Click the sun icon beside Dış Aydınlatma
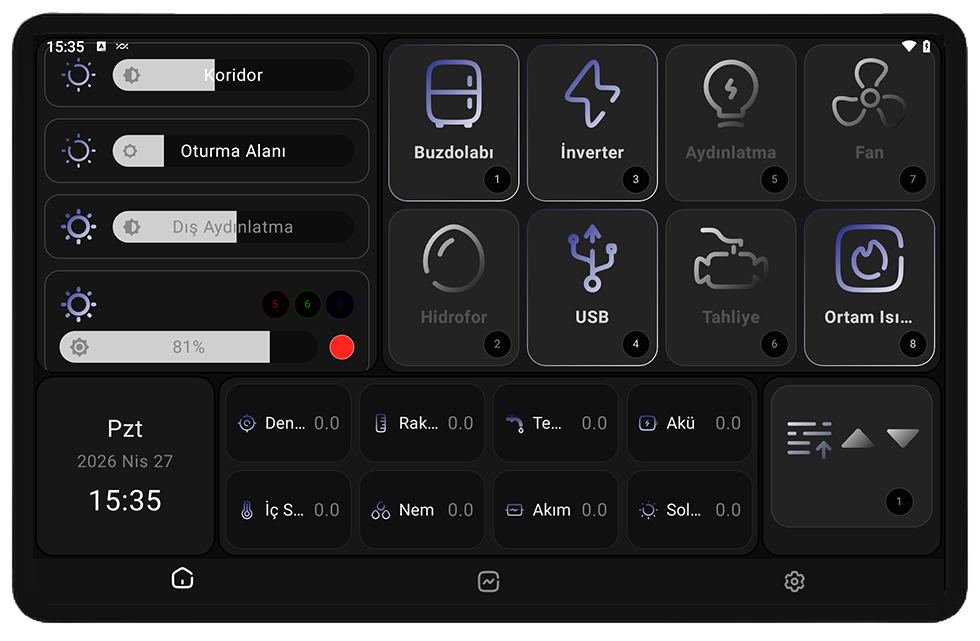This screenshot has width=980, height=641. pyautogui.click(x=79, y=226)
